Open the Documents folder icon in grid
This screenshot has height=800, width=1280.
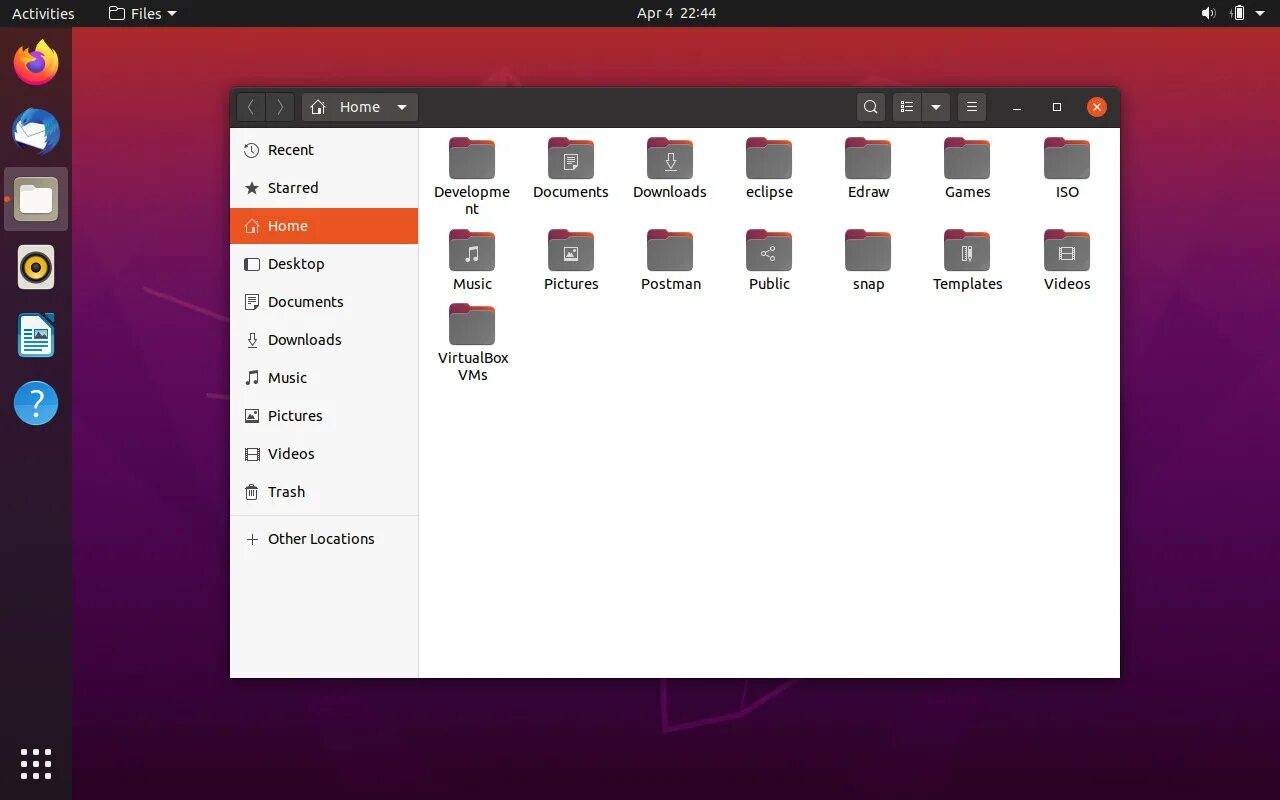(x=571, y=160)
